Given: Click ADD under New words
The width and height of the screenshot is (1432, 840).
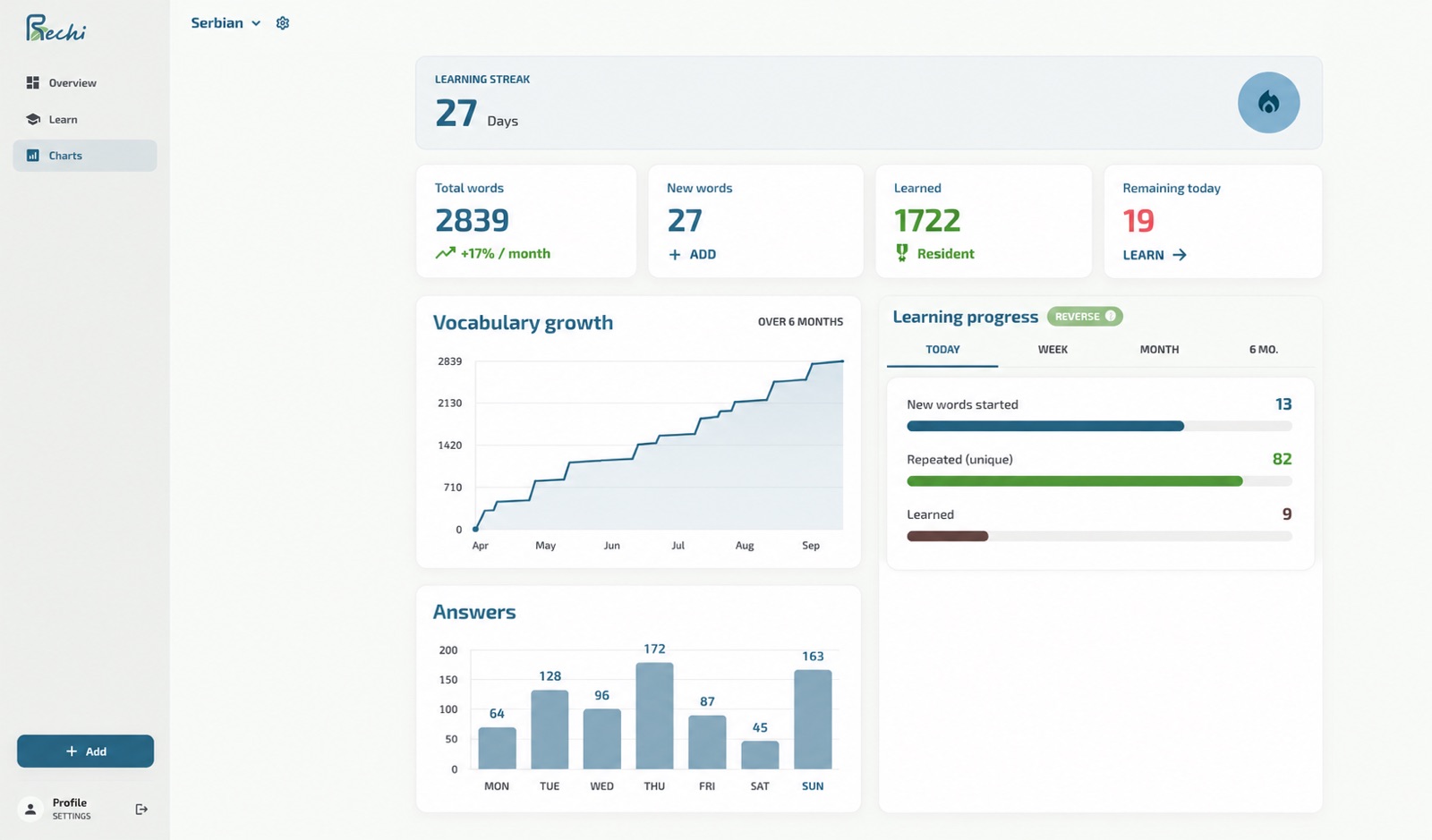Looking at the screenshot, I should [x=693, y=254].
